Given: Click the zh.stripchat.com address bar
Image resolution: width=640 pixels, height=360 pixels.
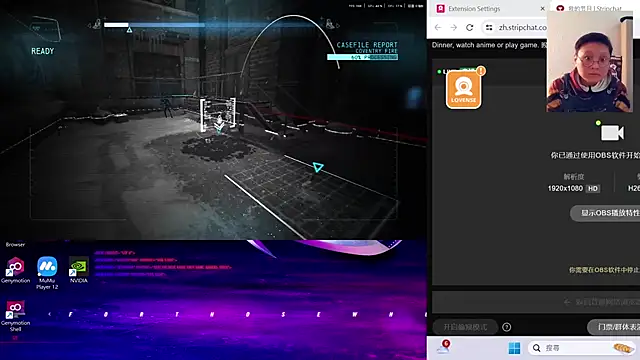Looking at the screenshot, I should 522,27.
